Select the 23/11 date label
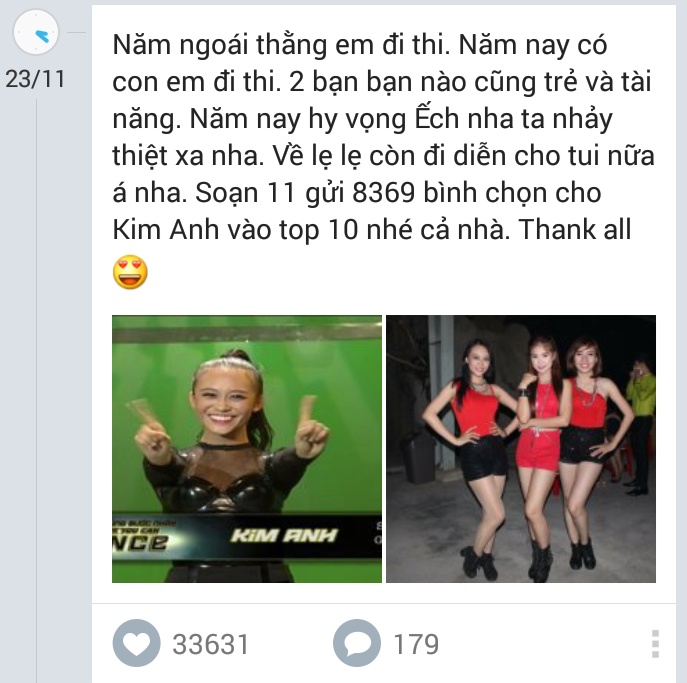 click(x=35, y=79)
